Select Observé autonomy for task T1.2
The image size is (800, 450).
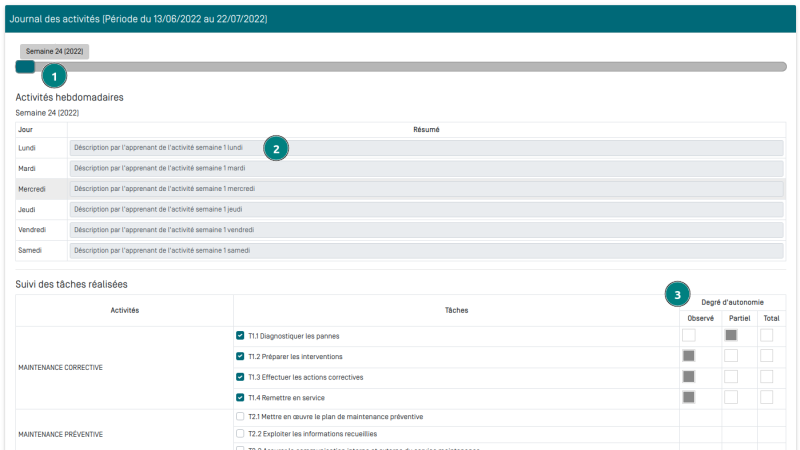[688, 356]
